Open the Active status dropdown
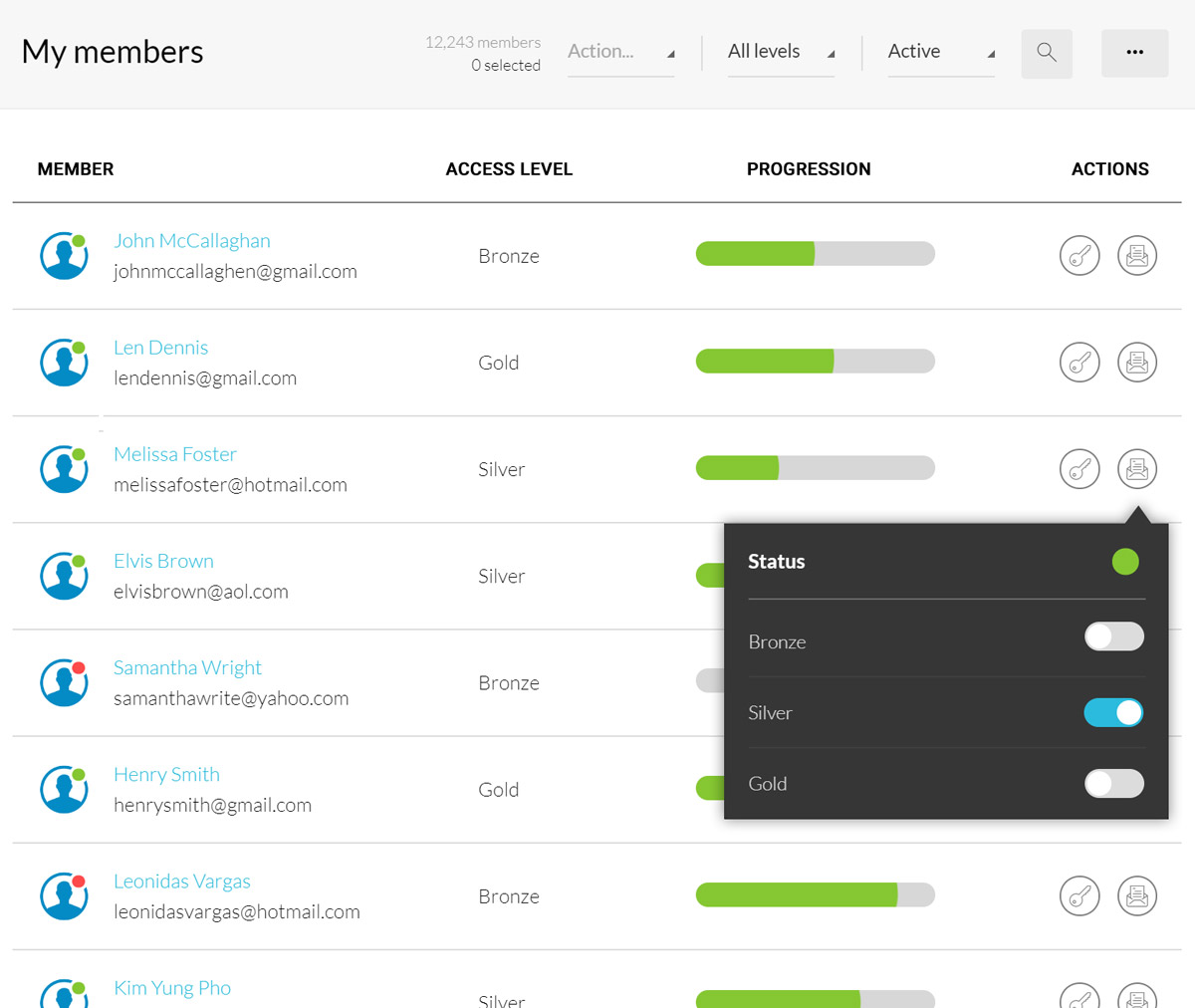The width and height of the screenshot is (1195, 1008). click(x=941, y=52)
